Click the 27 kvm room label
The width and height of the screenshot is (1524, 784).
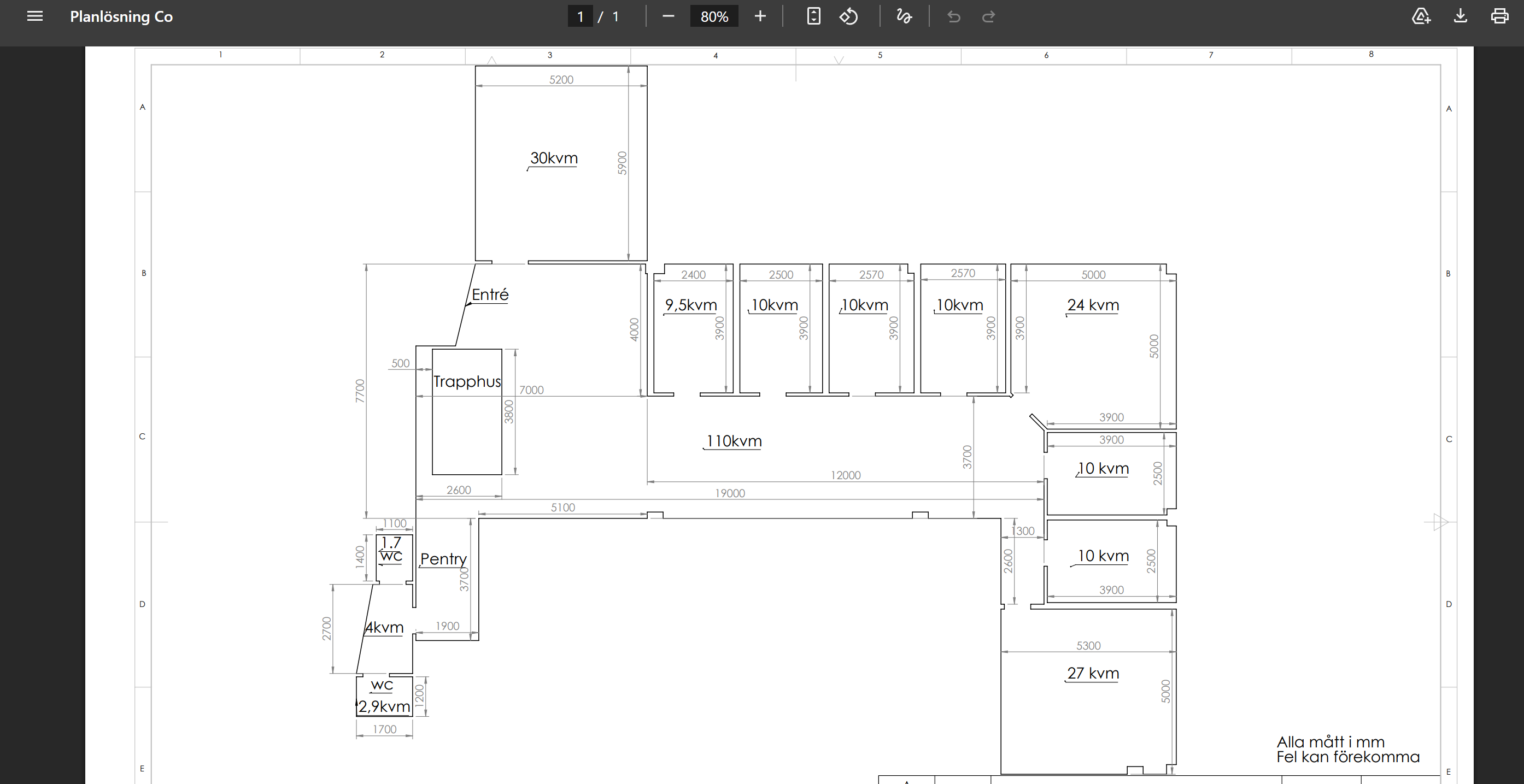(1093, 673)
